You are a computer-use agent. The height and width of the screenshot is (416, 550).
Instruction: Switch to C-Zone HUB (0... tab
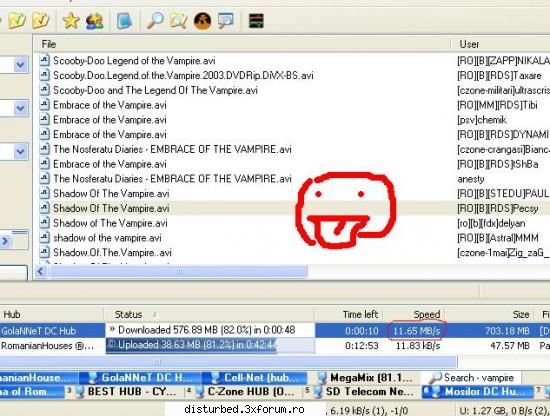pos(243,391)
